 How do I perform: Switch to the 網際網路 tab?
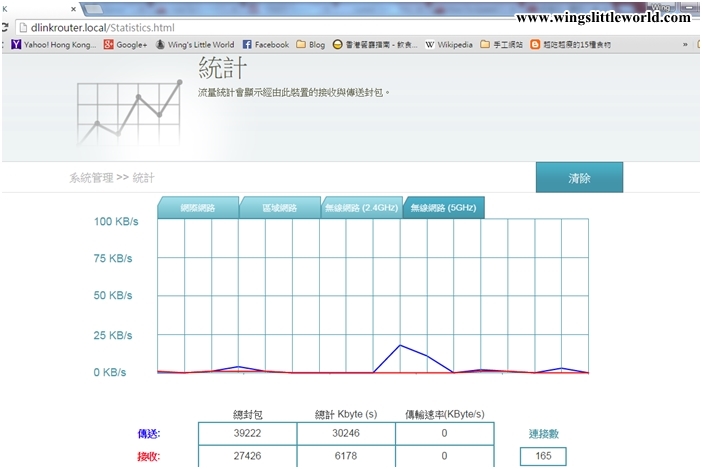pyautogui.click(x=197, y=208)
